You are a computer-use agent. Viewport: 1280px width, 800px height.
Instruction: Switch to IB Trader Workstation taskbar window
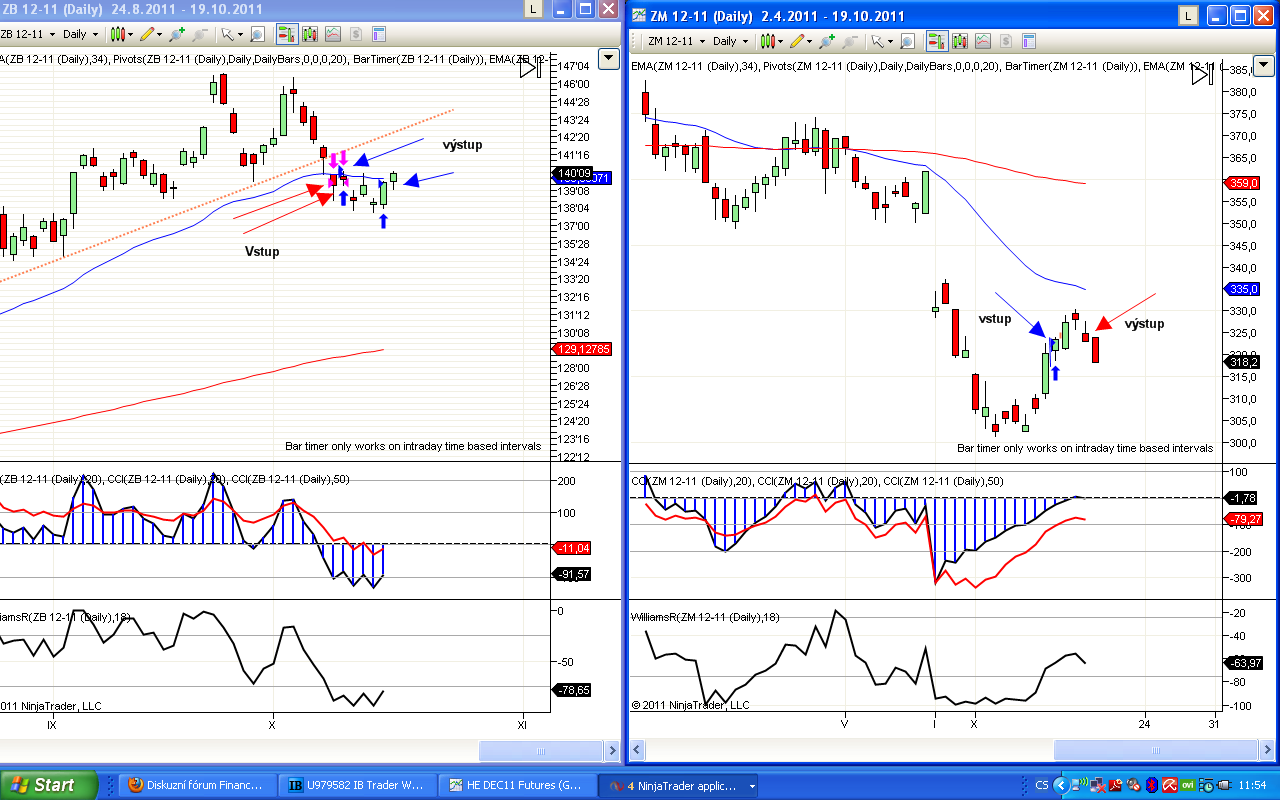(358, 786)
